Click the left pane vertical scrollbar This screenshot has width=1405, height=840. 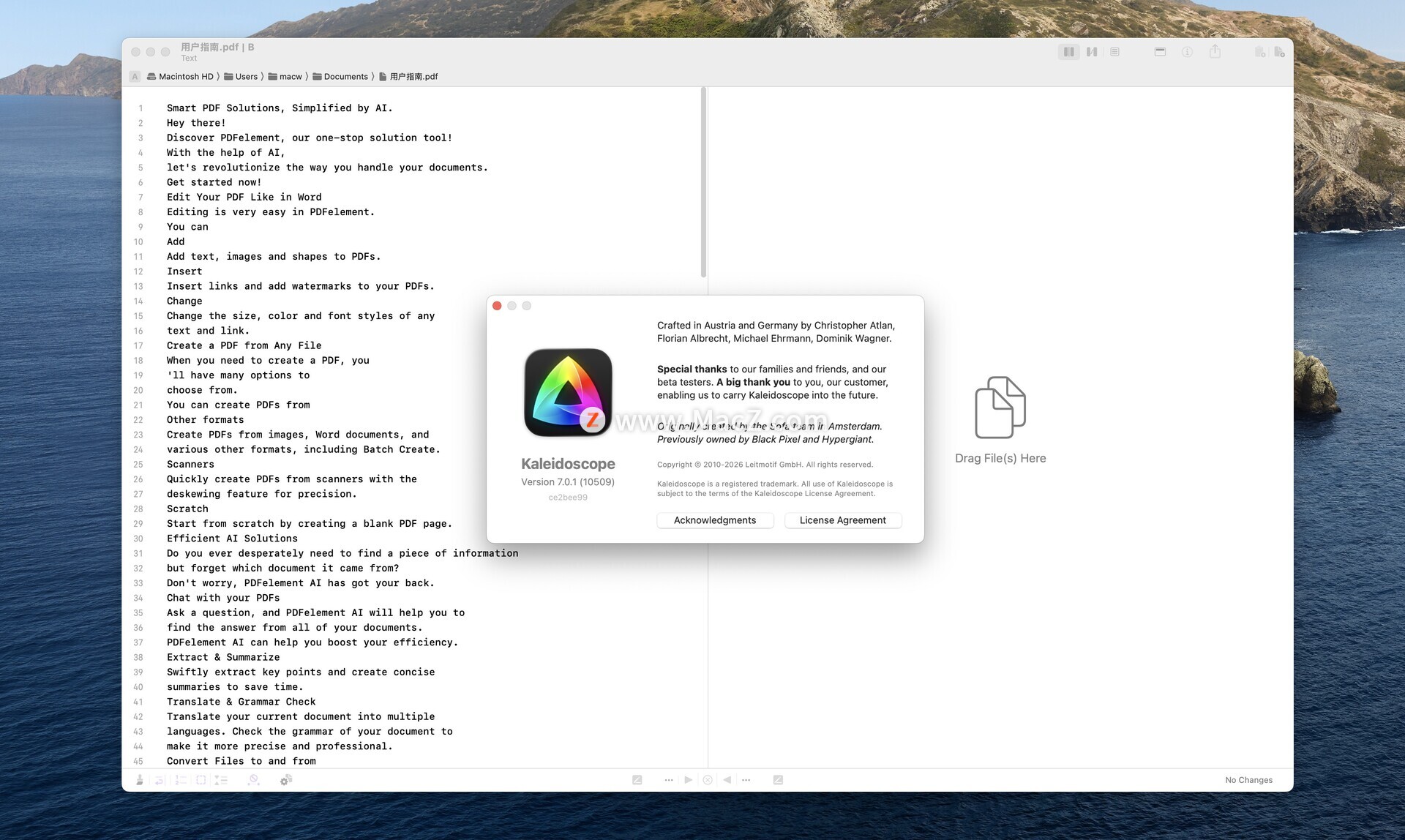point(703,182)
